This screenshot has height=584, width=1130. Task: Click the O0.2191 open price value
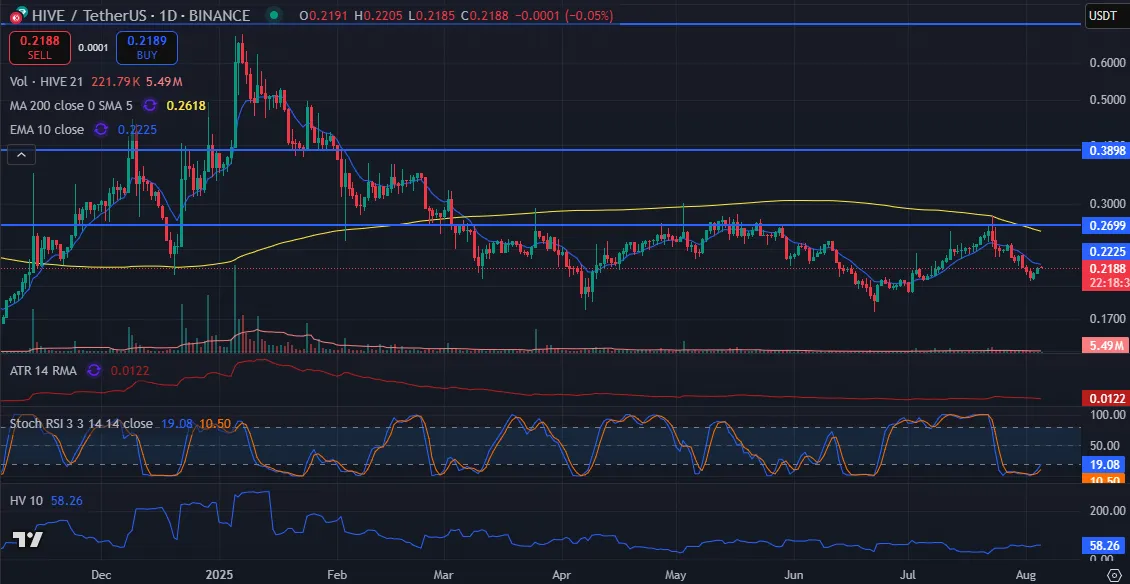point(324,15)
